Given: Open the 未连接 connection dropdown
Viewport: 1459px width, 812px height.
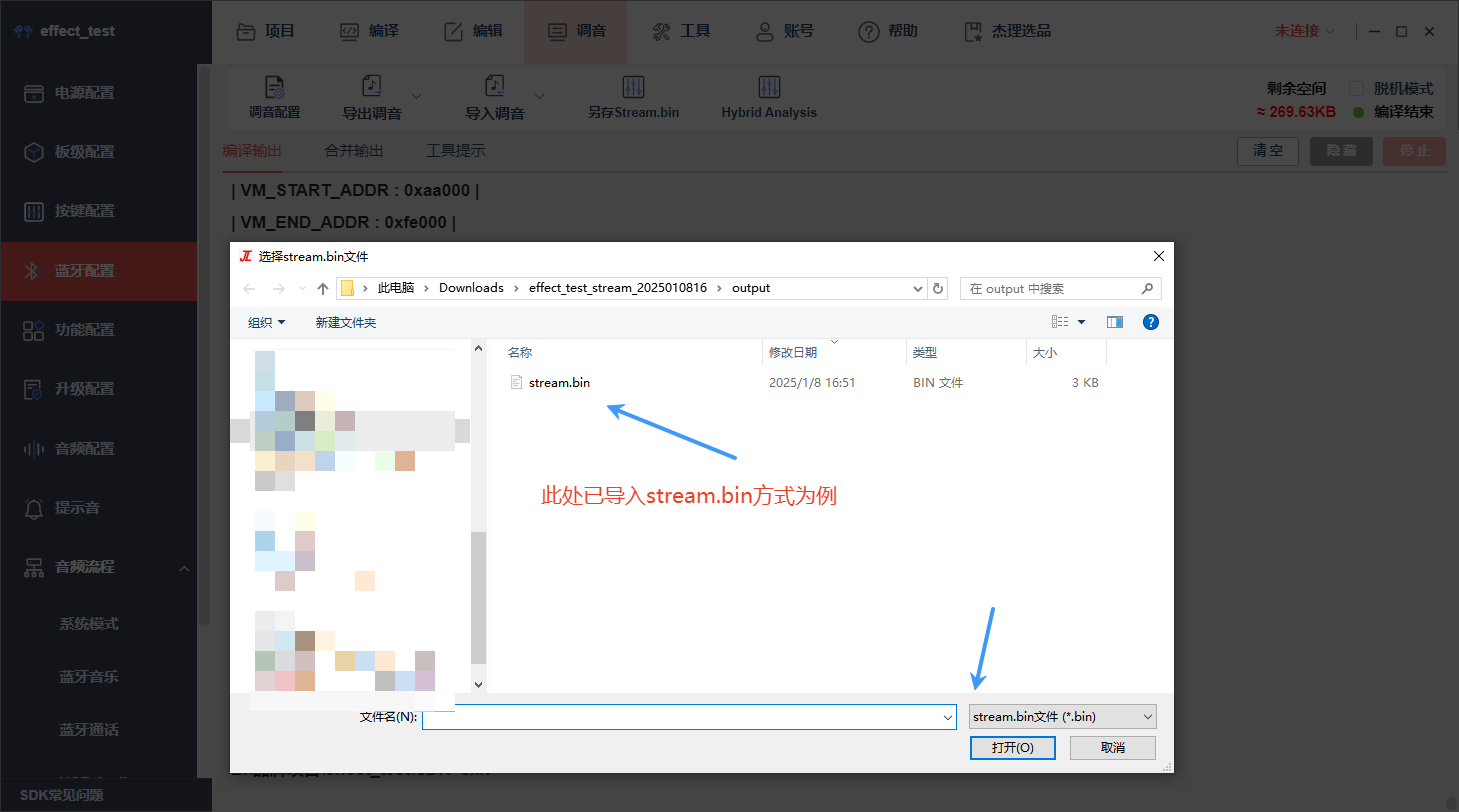Looking at the screenshot, I should [x=1304, y=31].
